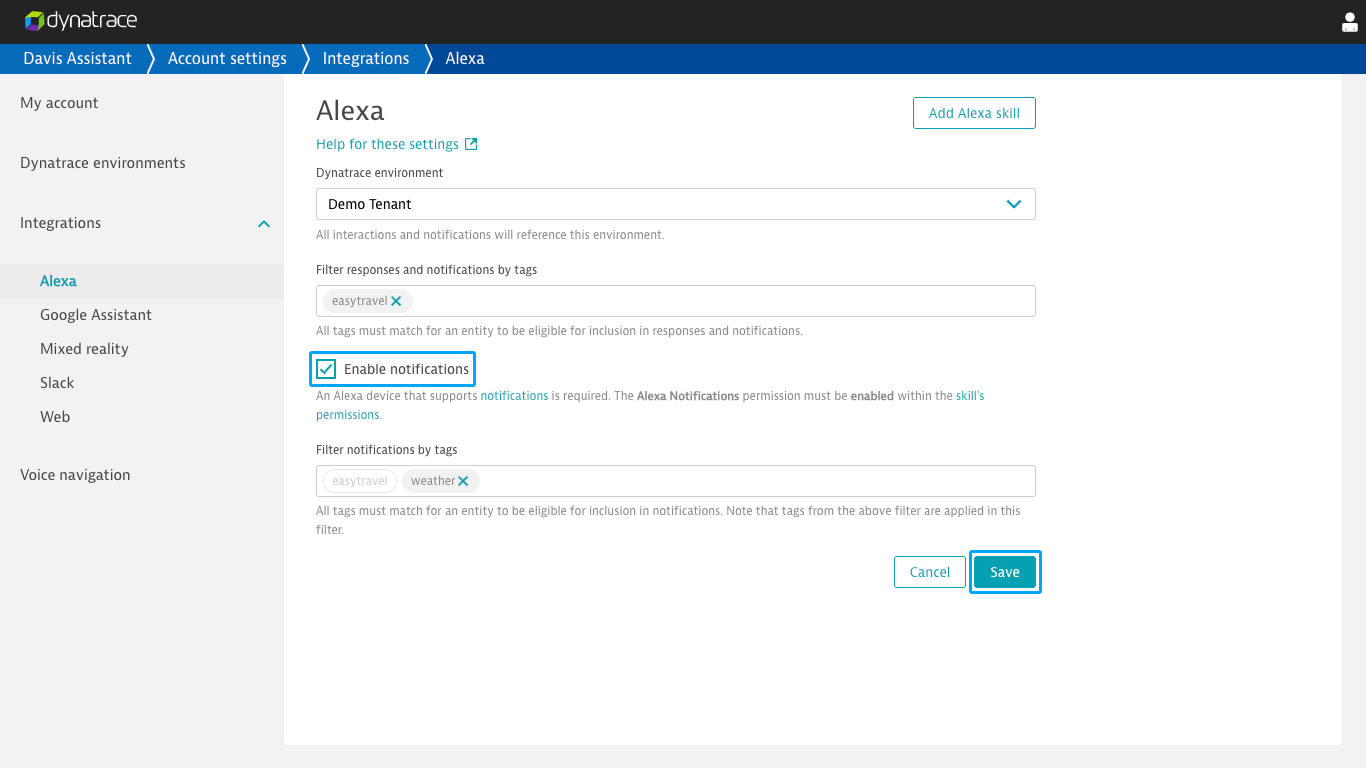The image size is (1366, 768).
Task: Open Dynatrace environment dropdown
Action: pyautogui.click(x=676, y=204)
